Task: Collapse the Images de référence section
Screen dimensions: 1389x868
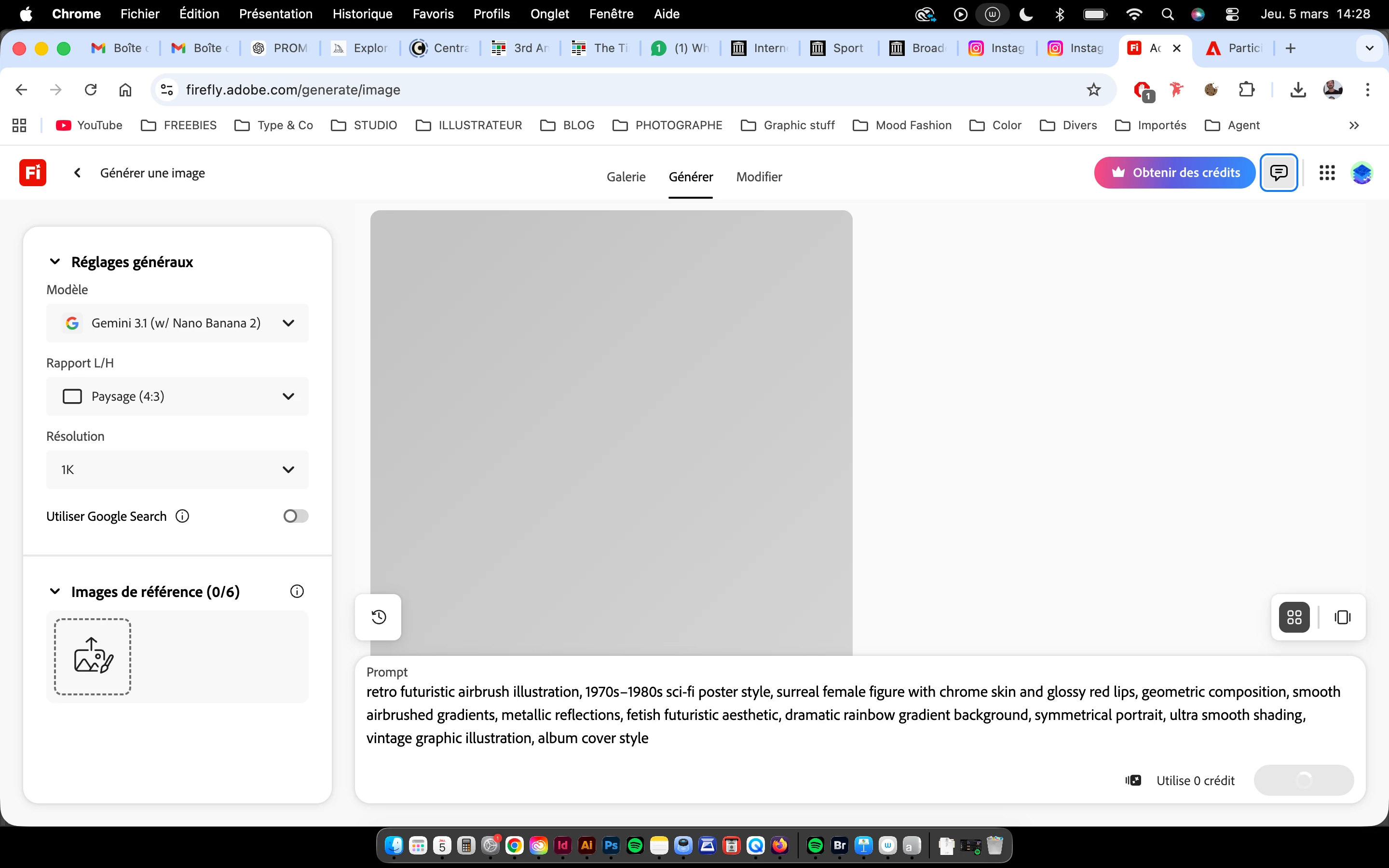Action: pos(55,591)
